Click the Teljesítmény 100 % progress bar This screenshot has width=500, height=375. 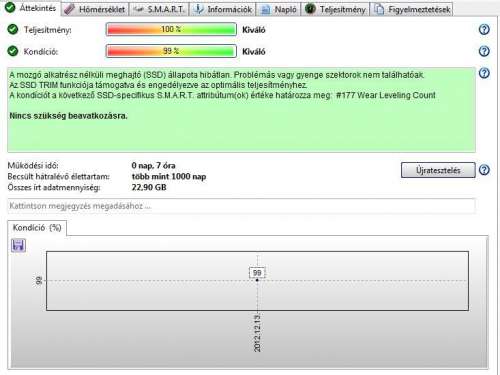click(171, 29)
